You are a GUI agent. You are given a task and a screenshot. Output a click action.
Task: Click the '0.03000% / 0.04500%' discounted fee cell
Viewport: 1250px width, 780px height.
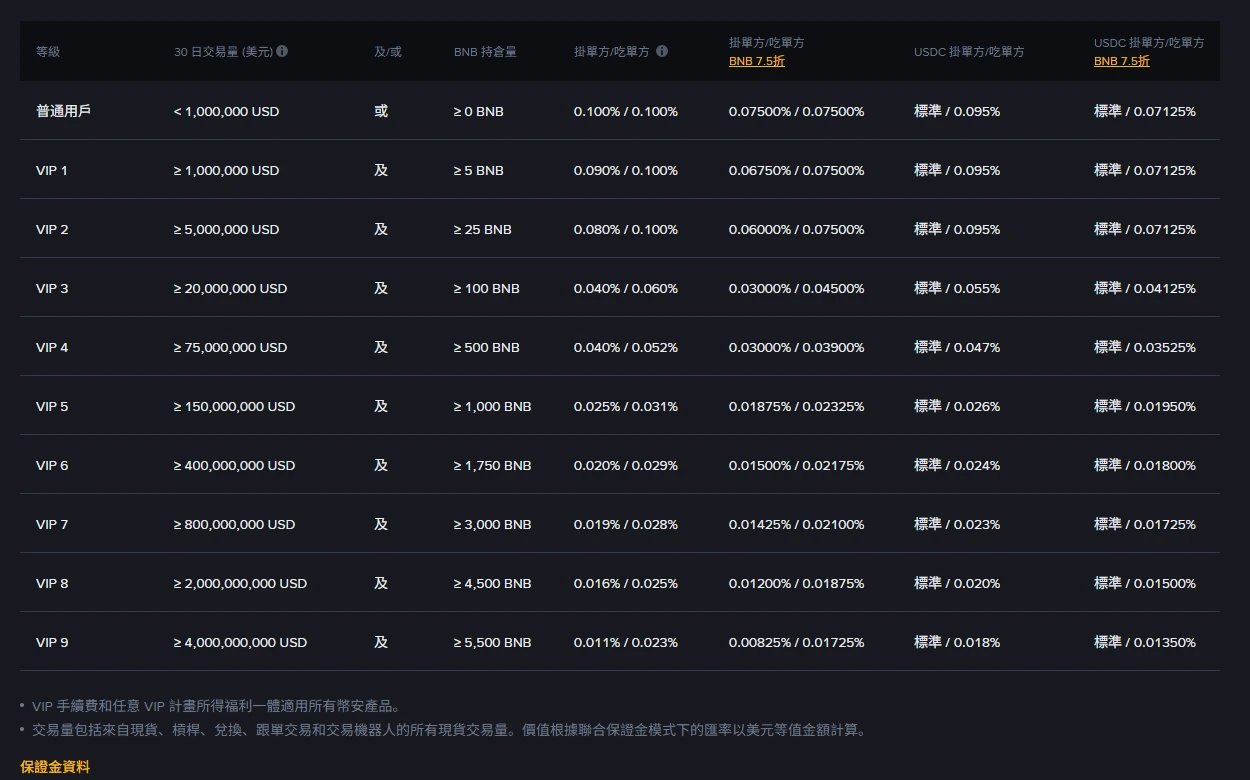click(797, 288)
